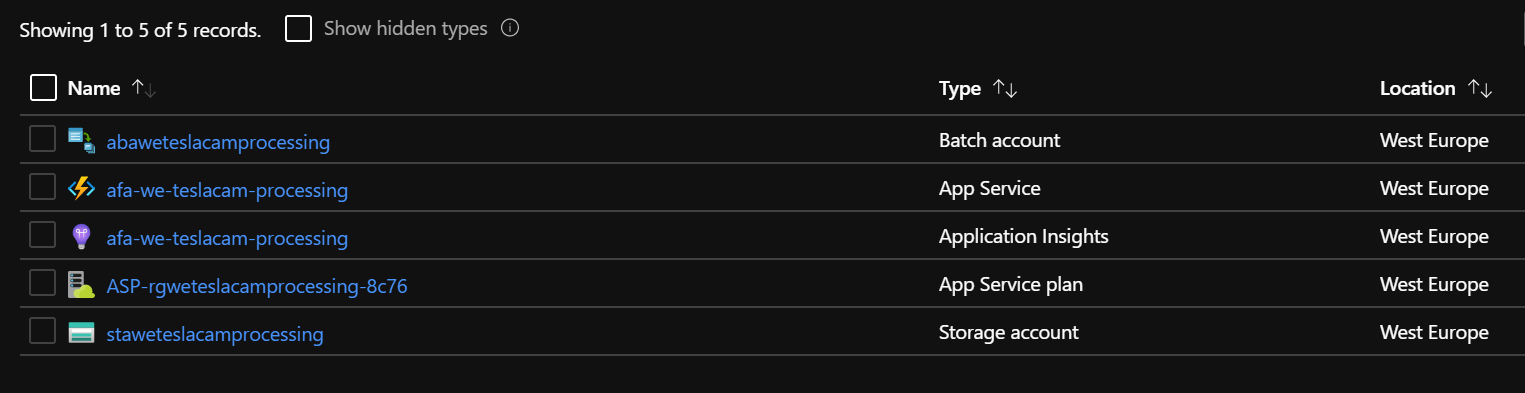Check the box for abaweteslacamprocessing row
This screenshot has height=393, width=1525.
tap(42, 139)
